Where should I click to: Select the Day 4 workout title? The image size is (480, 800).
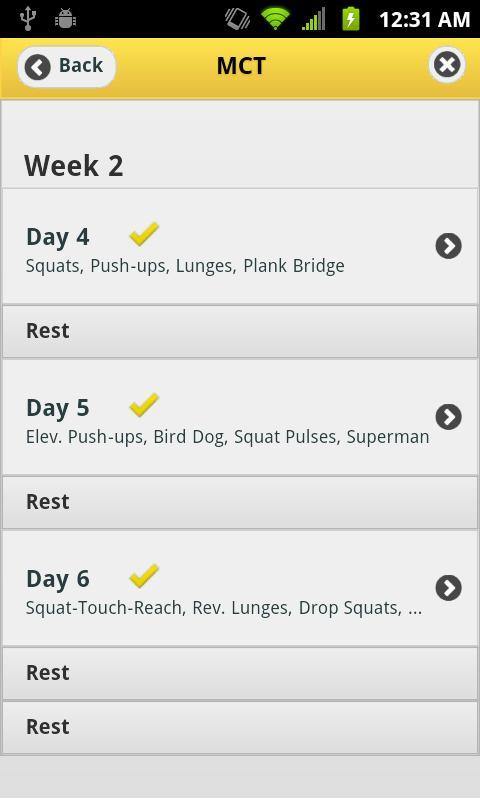pos(58,237)
